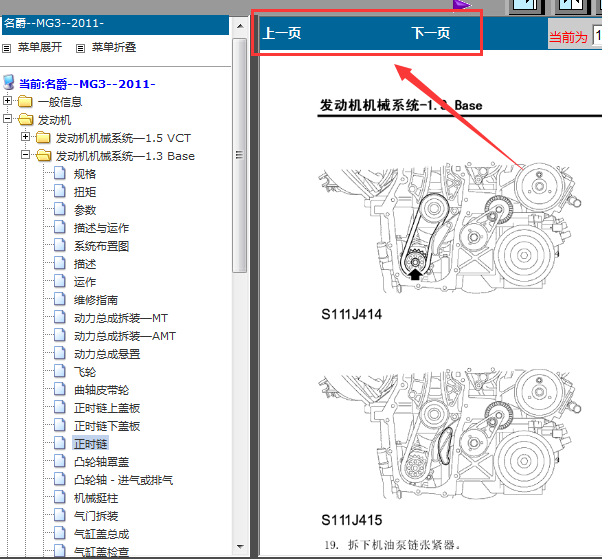
Task: Click the 菜单展开 link text
Action: [x=40, y=47]
